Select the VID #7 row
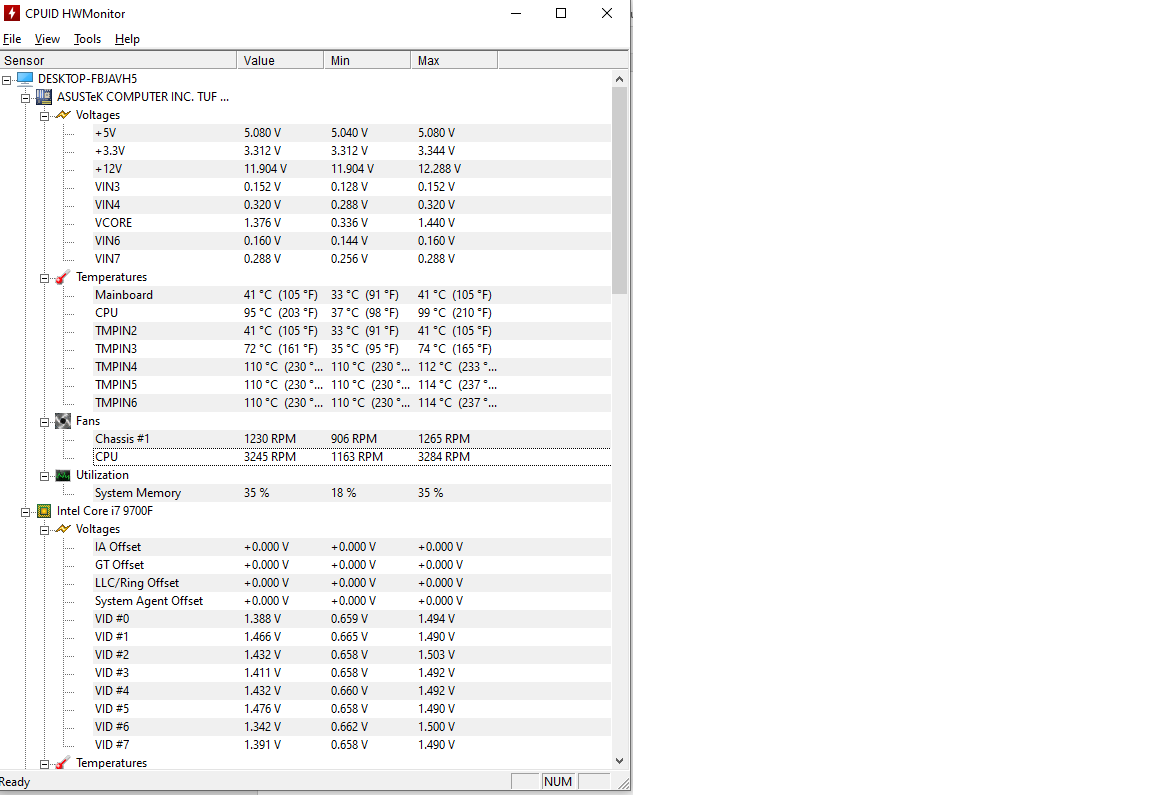This screenshot has height=795, width=1152. point(351,745)
